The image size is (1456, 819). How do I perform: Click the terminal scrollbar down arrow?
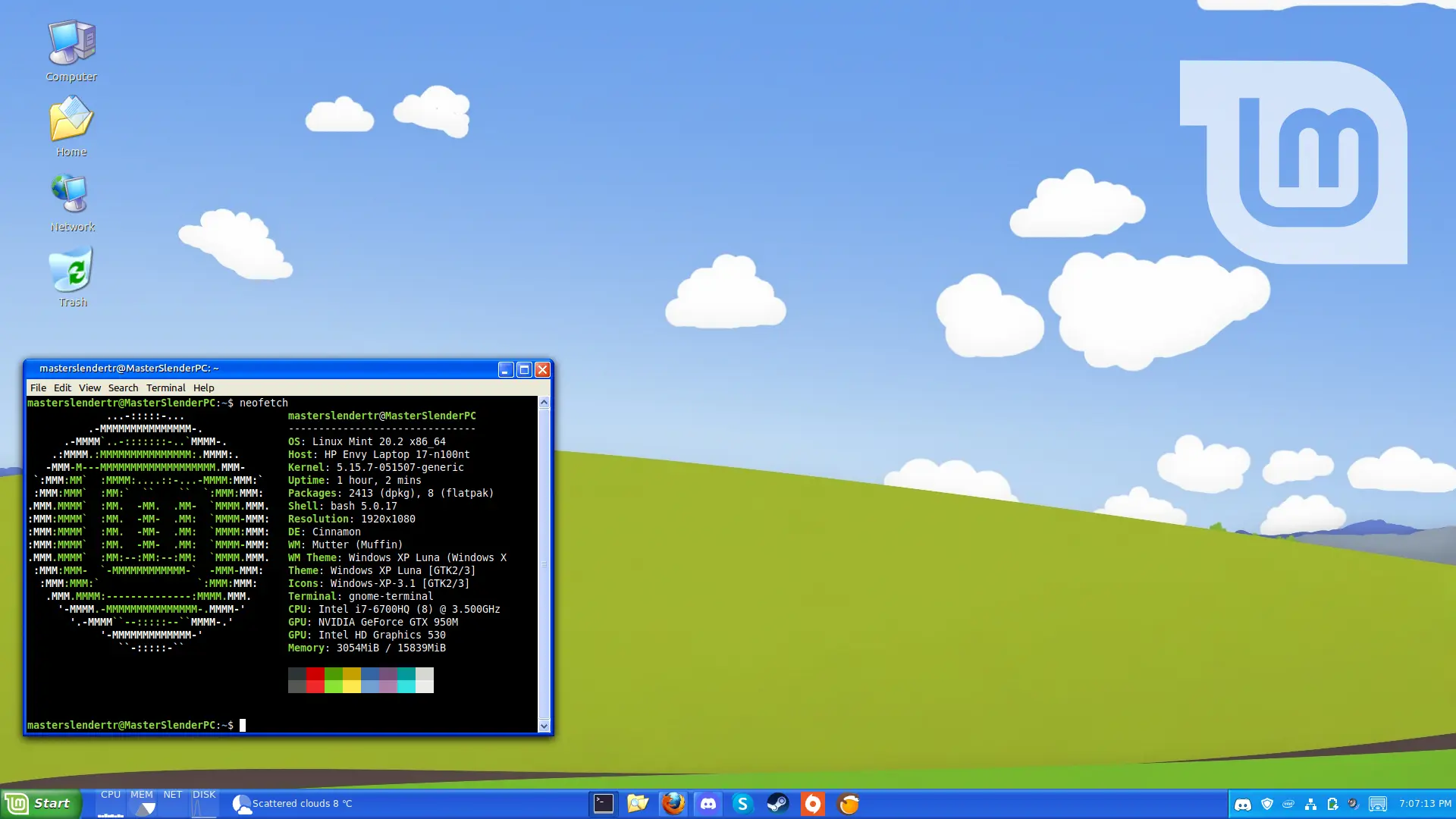coord(544,726)
